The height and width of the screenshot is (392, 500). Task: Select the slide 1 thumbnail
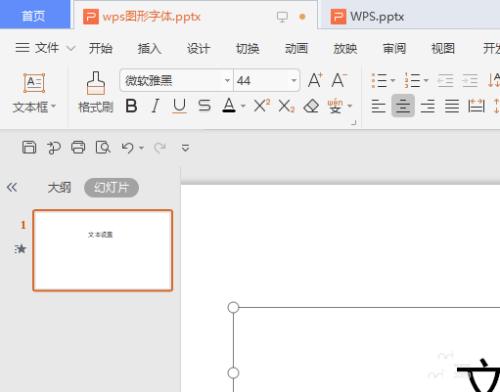click(103, 250)
